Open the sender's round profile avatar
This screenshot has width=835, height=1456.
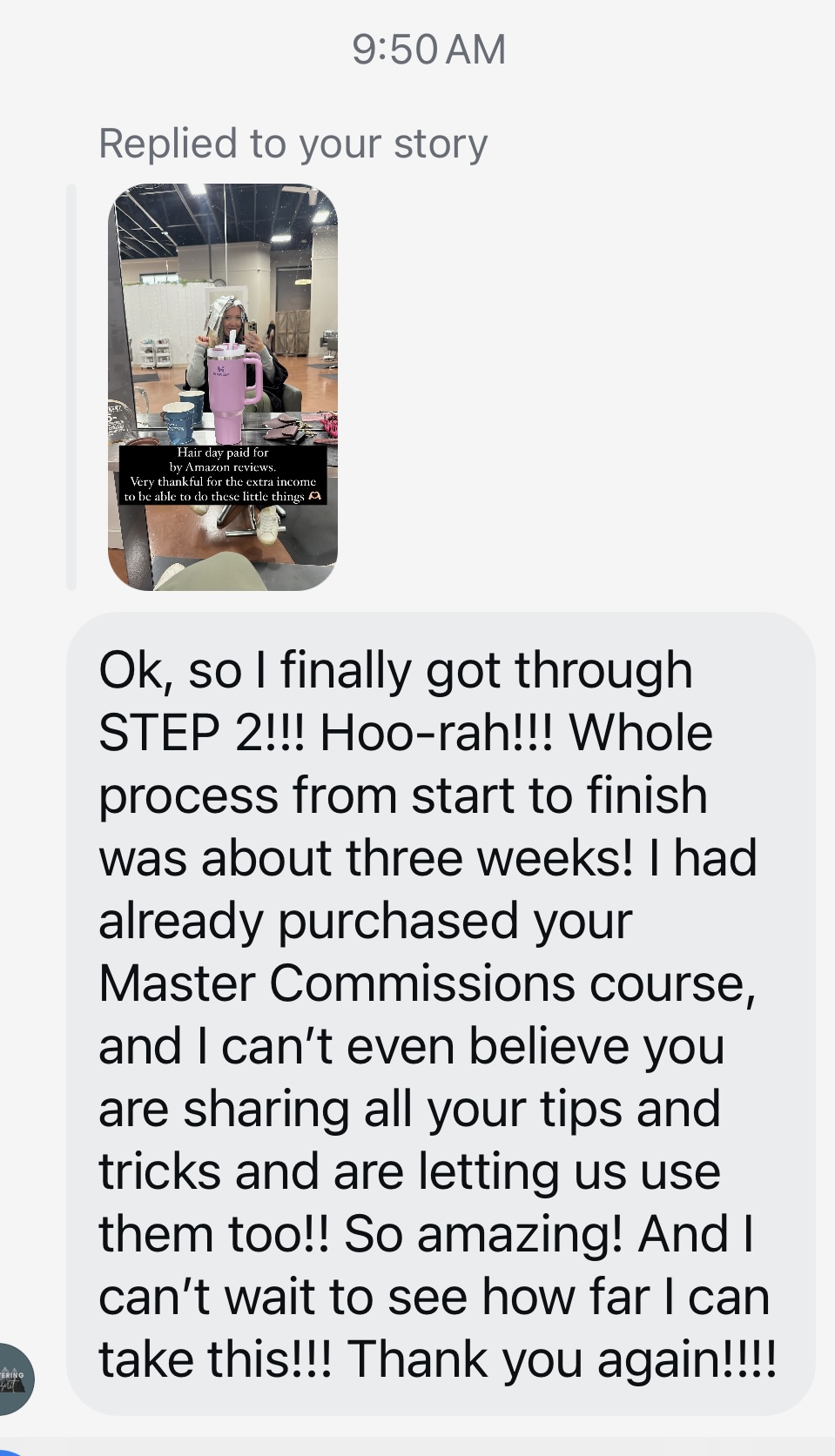pos(16,1379)
